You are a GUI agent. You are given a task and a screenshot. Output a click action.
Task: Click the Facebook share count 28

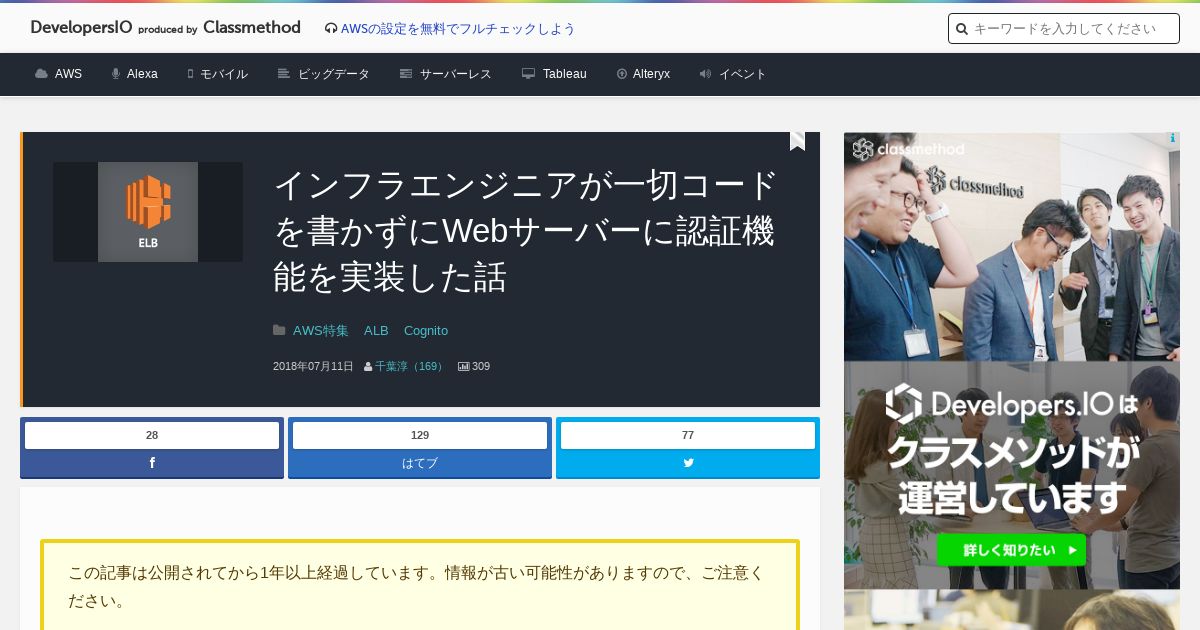click(152, 435)
